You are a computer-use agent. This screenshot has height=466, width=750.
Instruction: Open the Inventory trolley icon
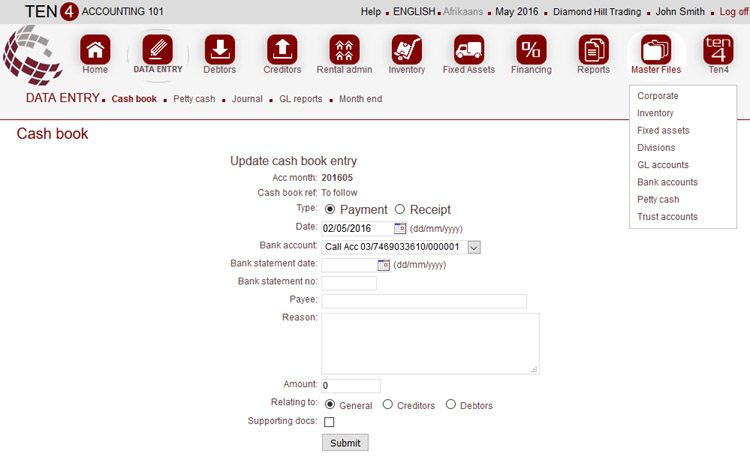coord(406,49)
